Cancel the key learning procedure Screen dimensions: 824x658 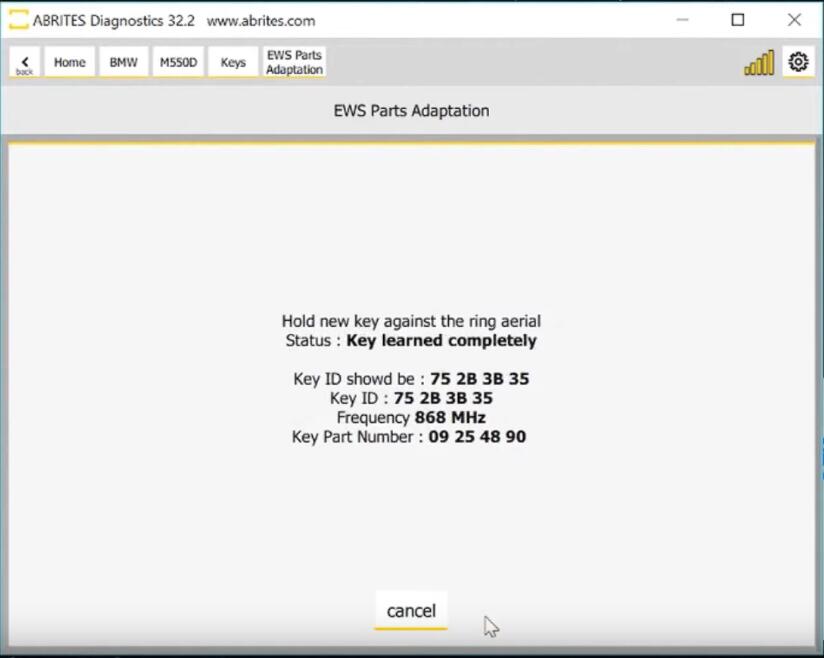(411, 611)
